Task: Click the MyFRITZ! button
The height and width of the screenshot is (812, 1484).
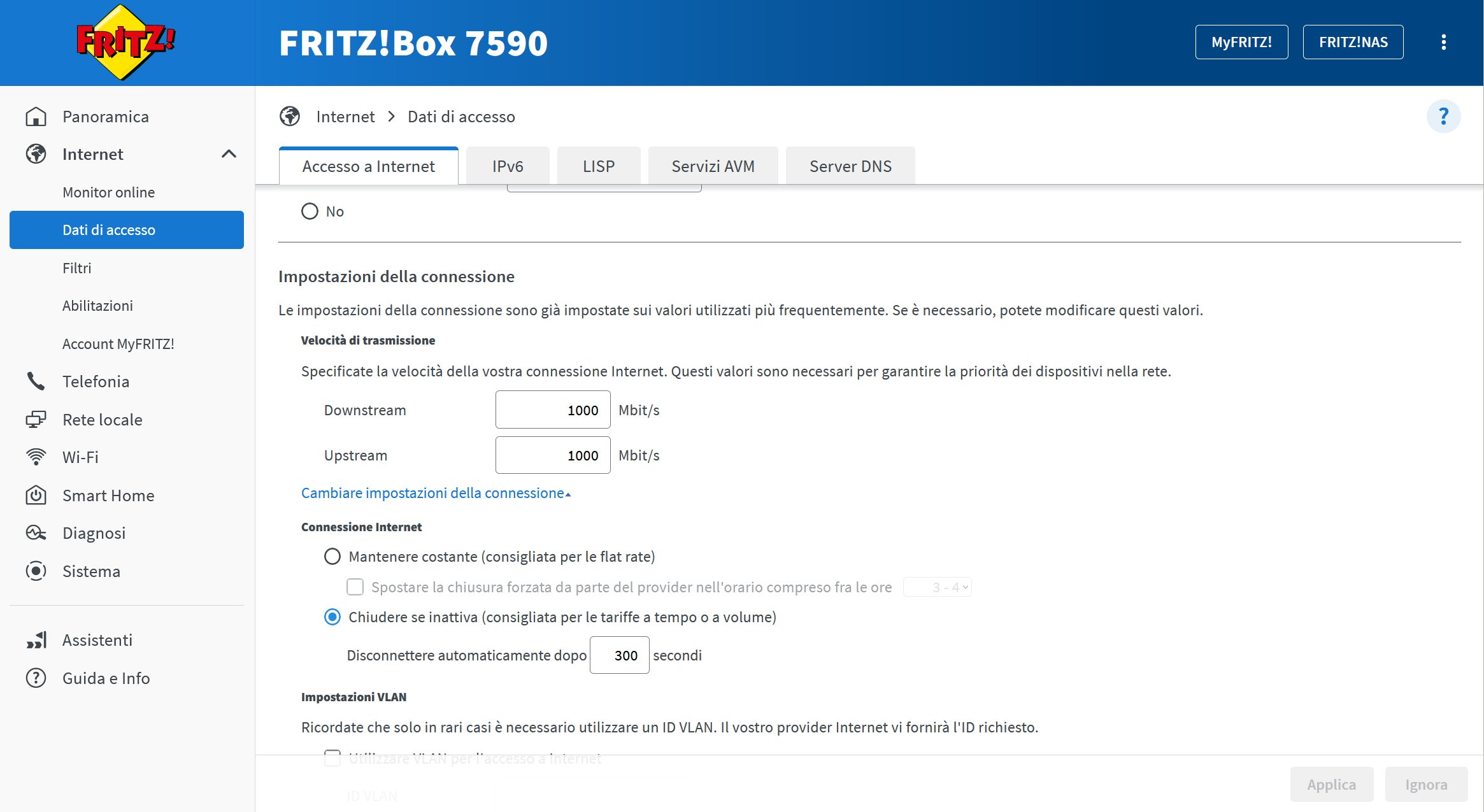Action: (1241, 42)
